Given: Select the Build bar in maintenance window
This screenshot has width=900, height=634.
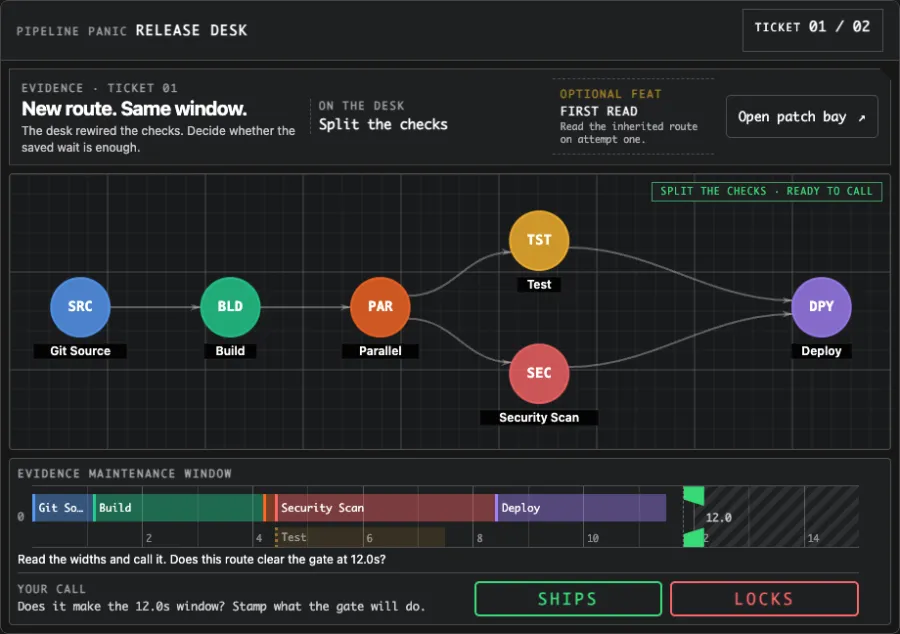Looking at the screenshot, I should click(178, 508).
